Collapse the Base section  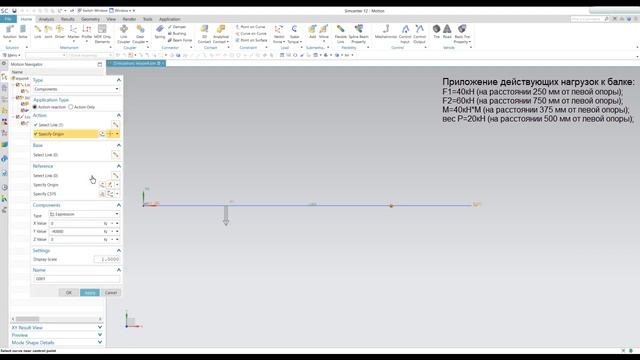119,145
